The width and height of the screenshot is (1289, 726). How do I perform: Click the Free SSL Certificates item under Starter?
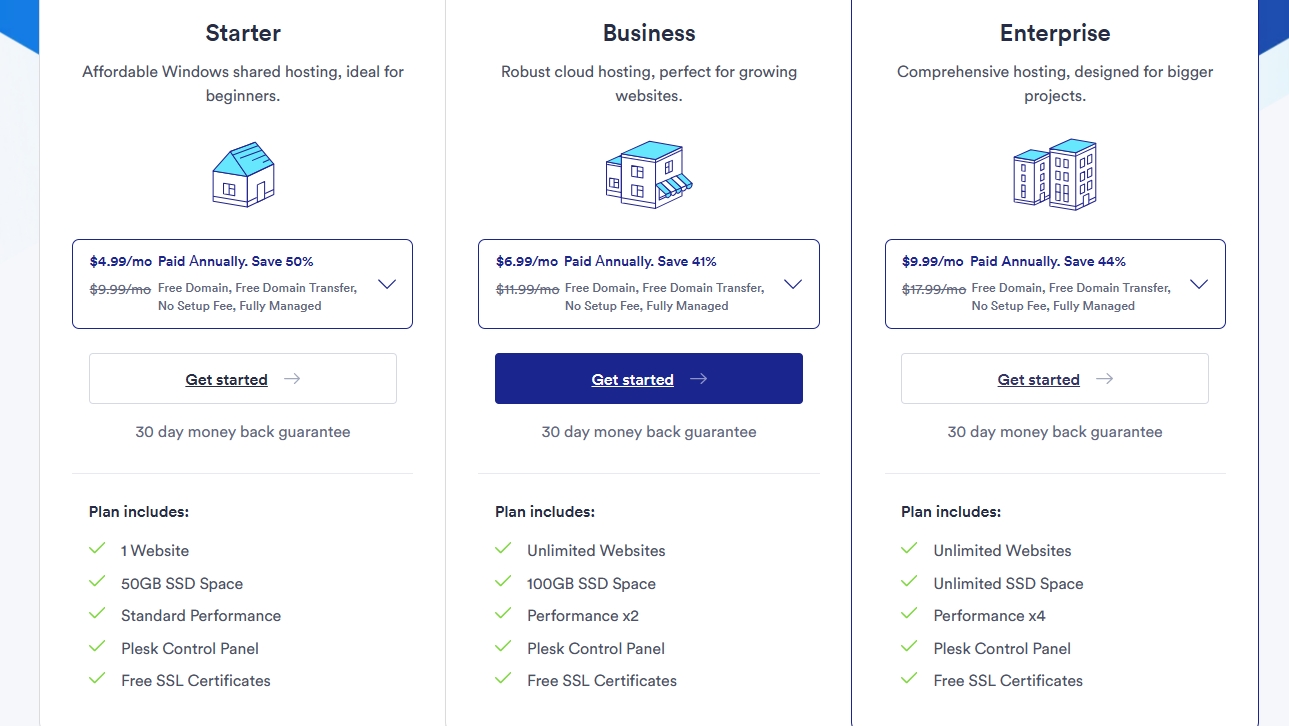click(196, 681)
